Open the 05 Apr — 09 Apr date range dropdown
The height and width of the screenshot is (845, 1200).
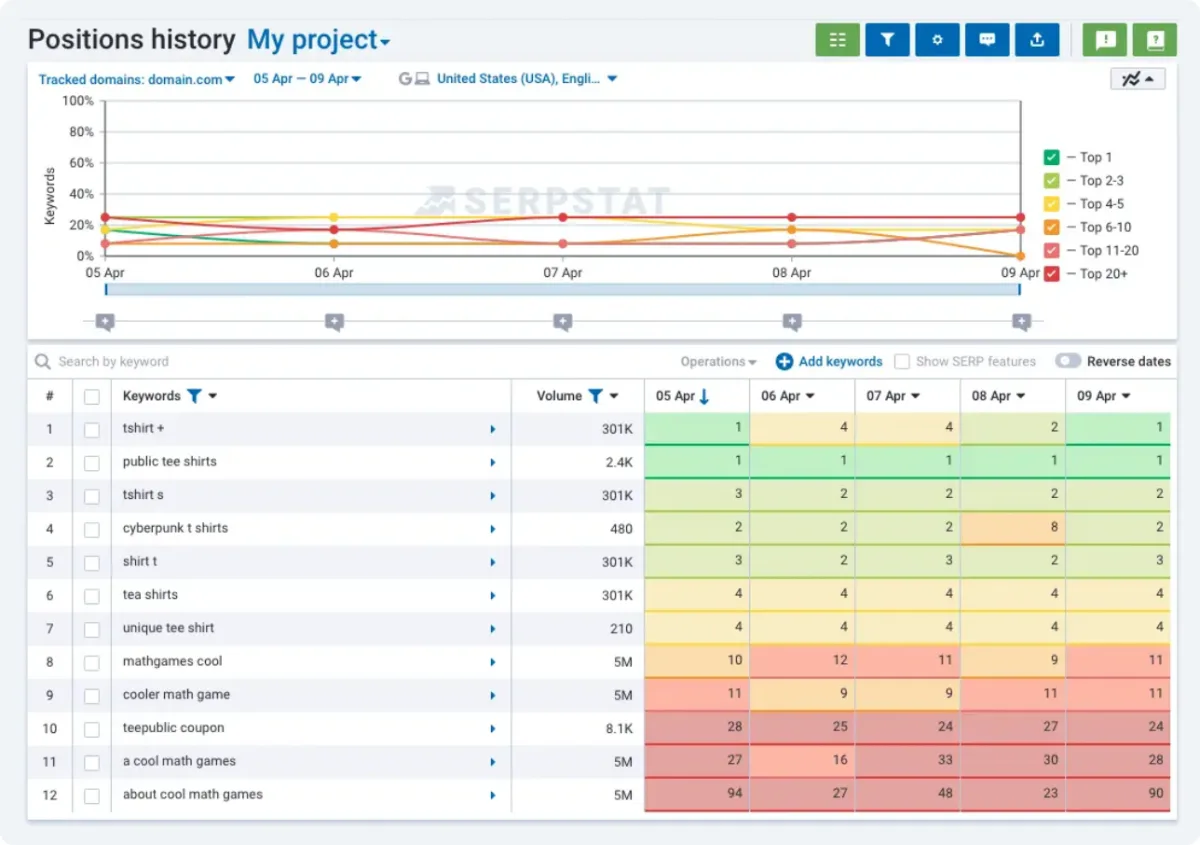[307, 79]
